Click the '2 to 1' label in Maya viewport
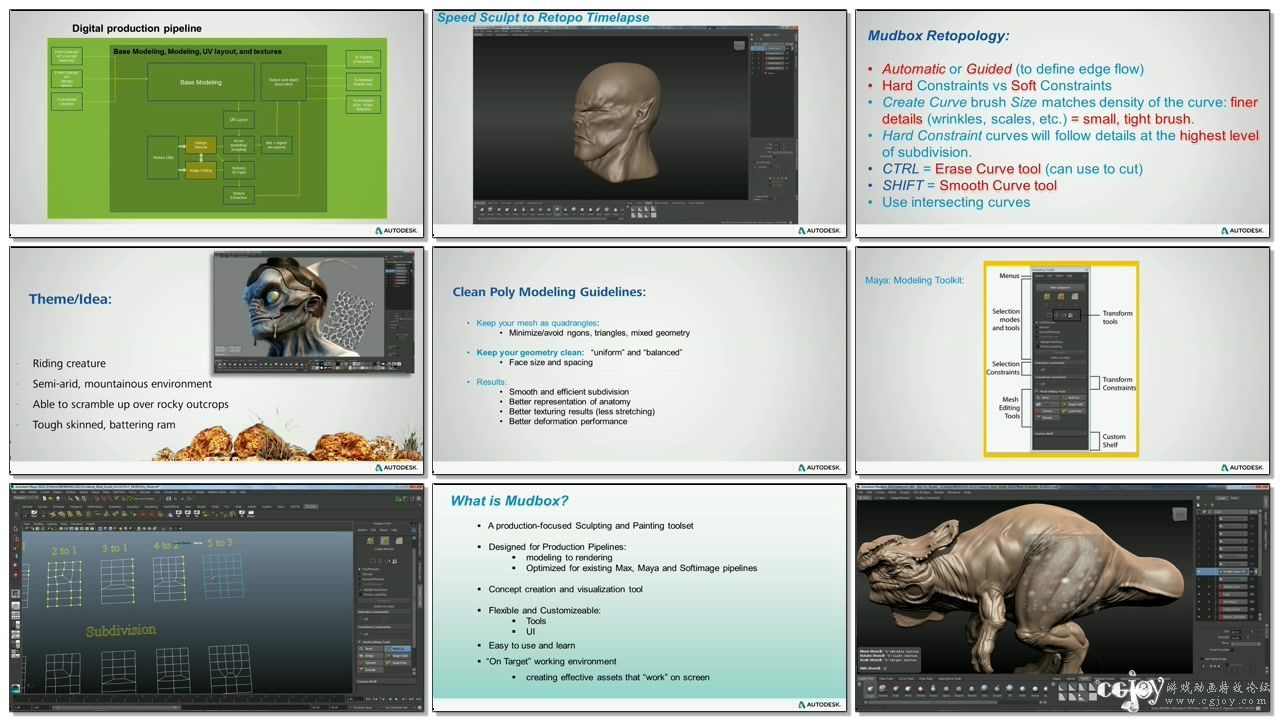This screenshot has height=722, width=1280. (64, 551)
